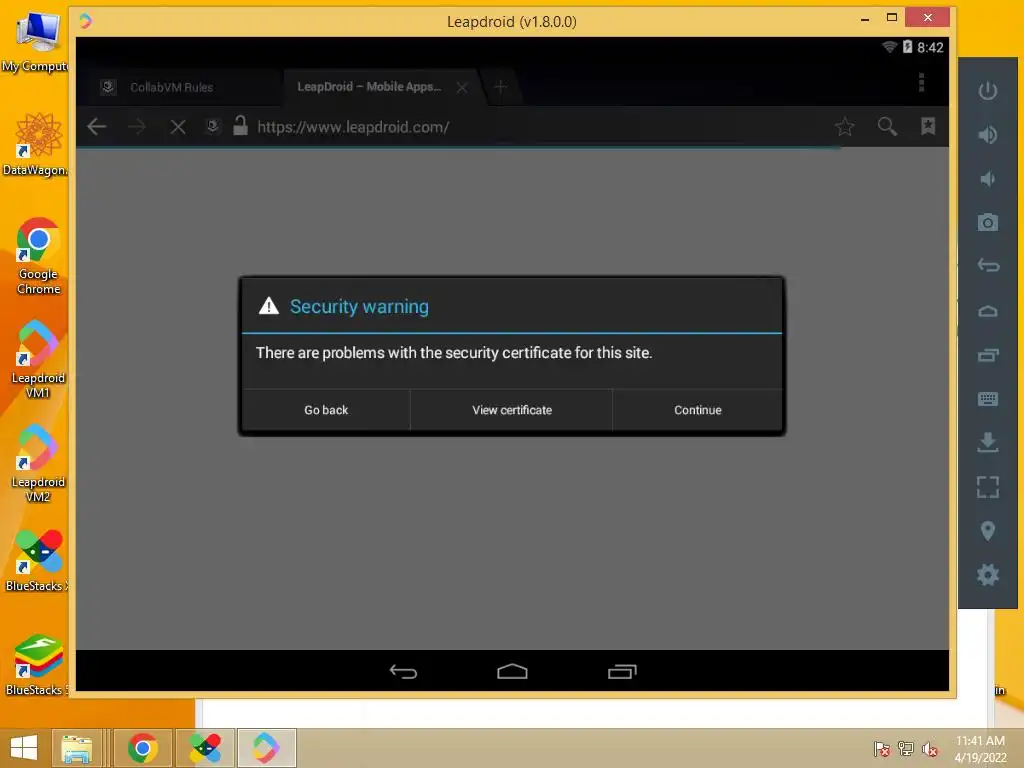Open BlueStacks X from the taskbar
Image resolution: width=1024 pixels, height=768 pixels.
coord(205,748)
